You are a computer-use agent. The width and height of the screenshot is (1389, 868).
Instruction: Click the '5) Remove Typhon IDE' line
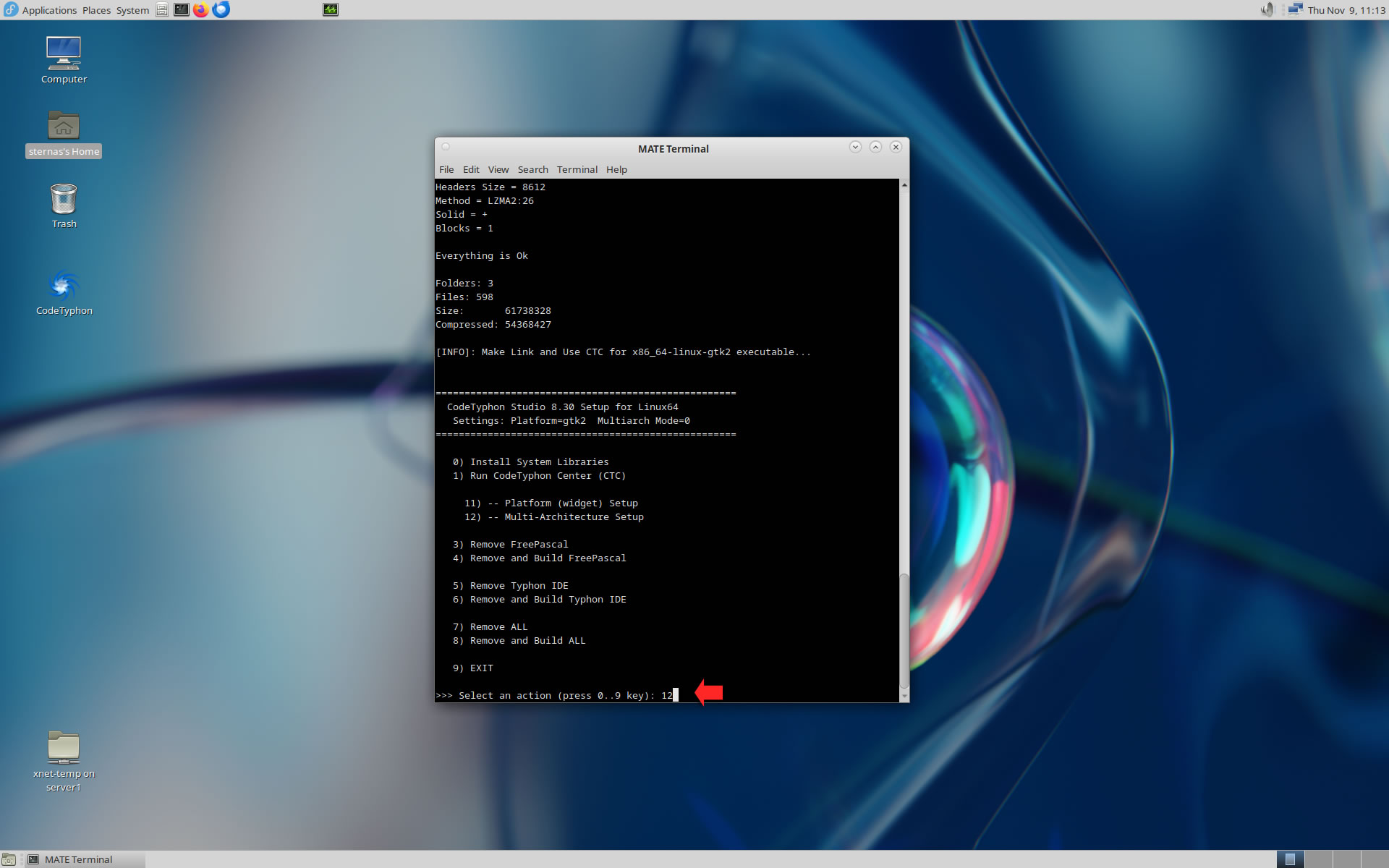coord(510,586)
